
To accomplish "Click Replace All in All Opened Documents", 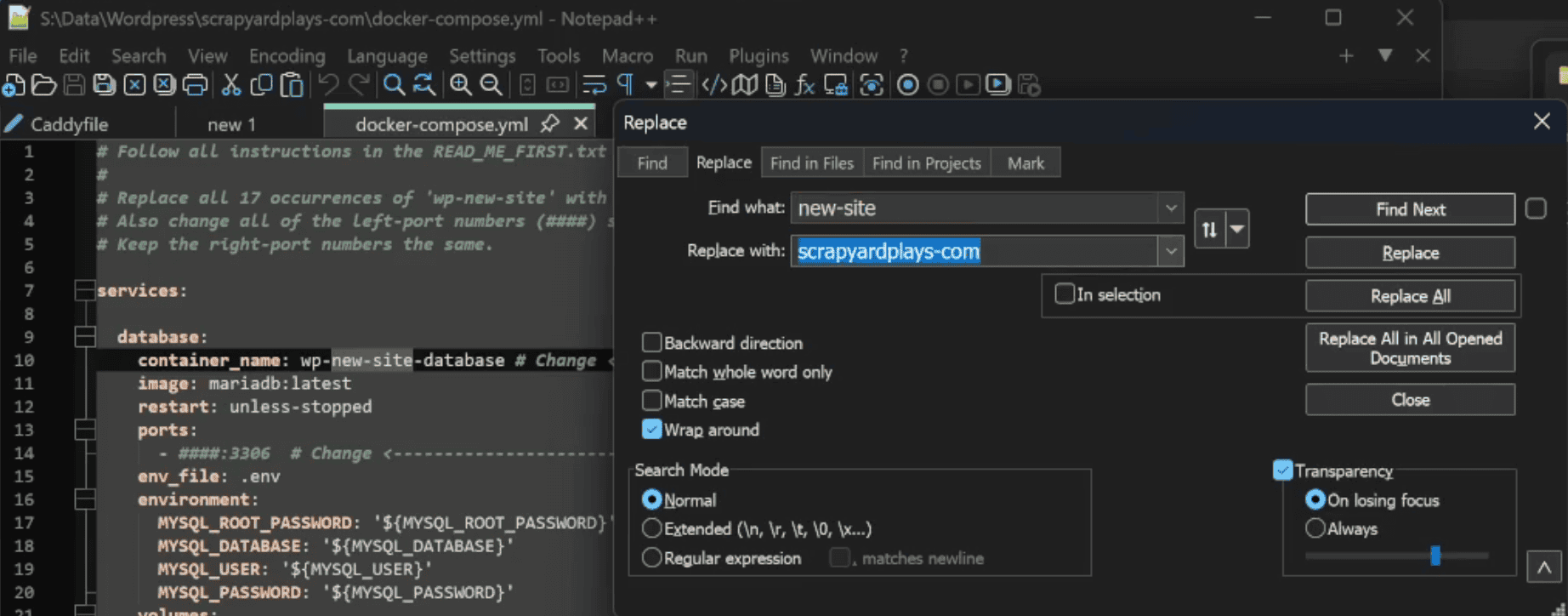I will click(1410, 348).
